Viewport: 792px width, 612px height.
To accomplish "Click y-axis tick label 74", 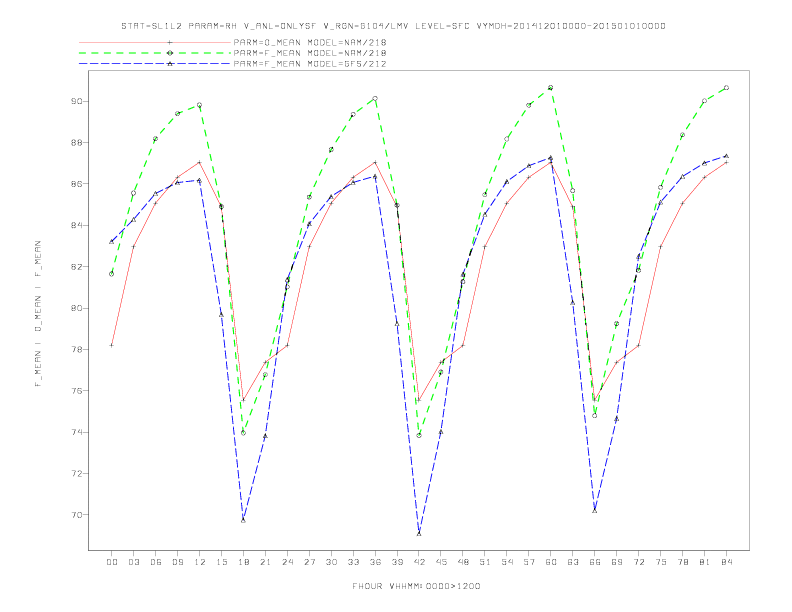I will [76, 432].
